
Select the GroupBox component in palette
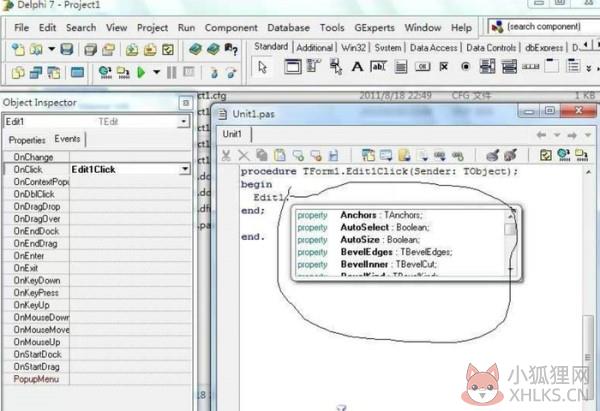click(552, 66)
